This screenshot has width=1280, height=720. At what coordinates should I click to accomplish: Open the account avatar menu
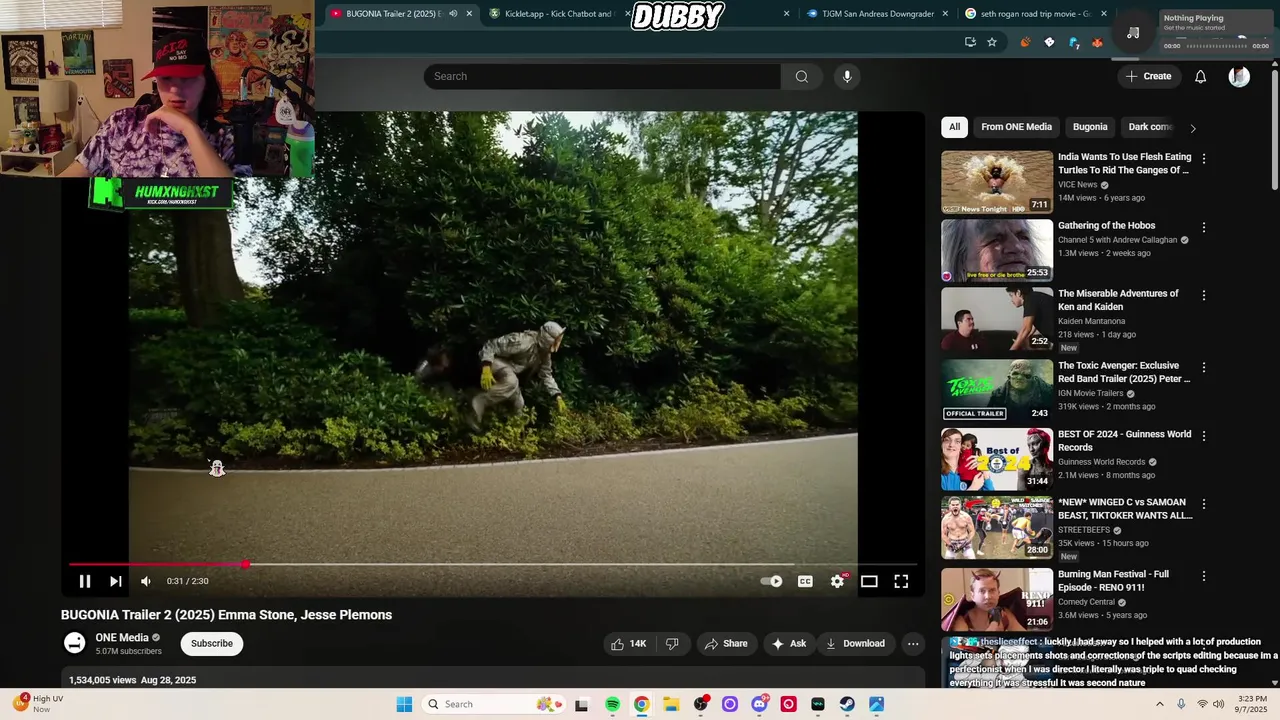(1239, 76)
